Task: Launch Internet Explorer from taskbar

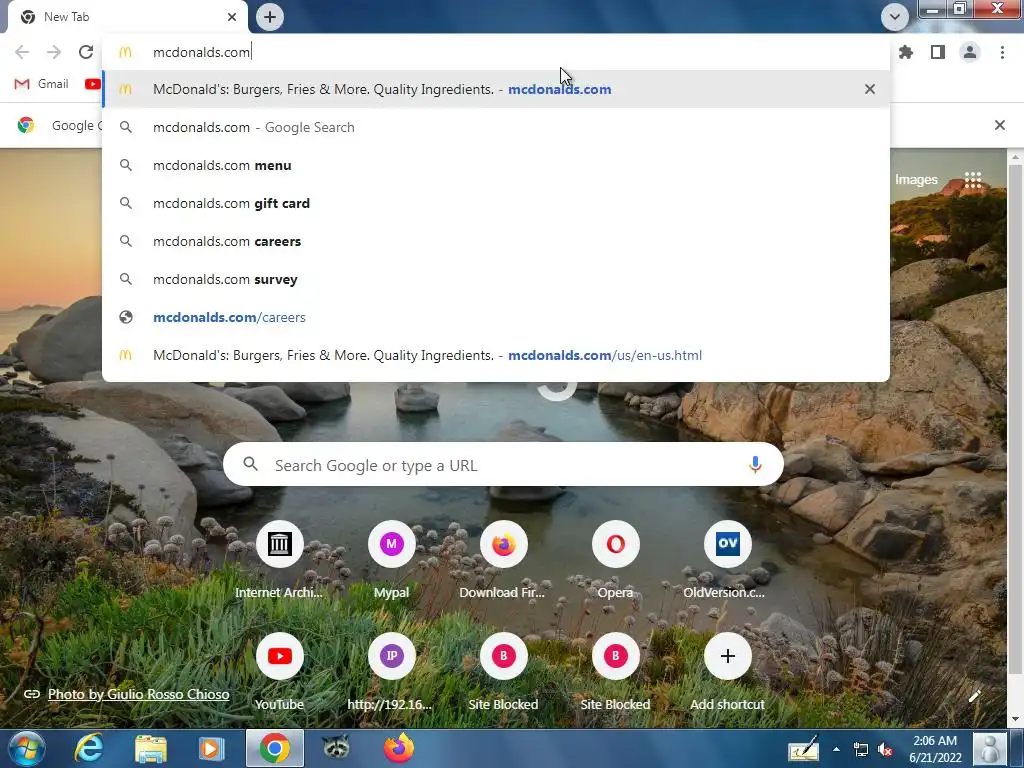Action: click(89, 748)
